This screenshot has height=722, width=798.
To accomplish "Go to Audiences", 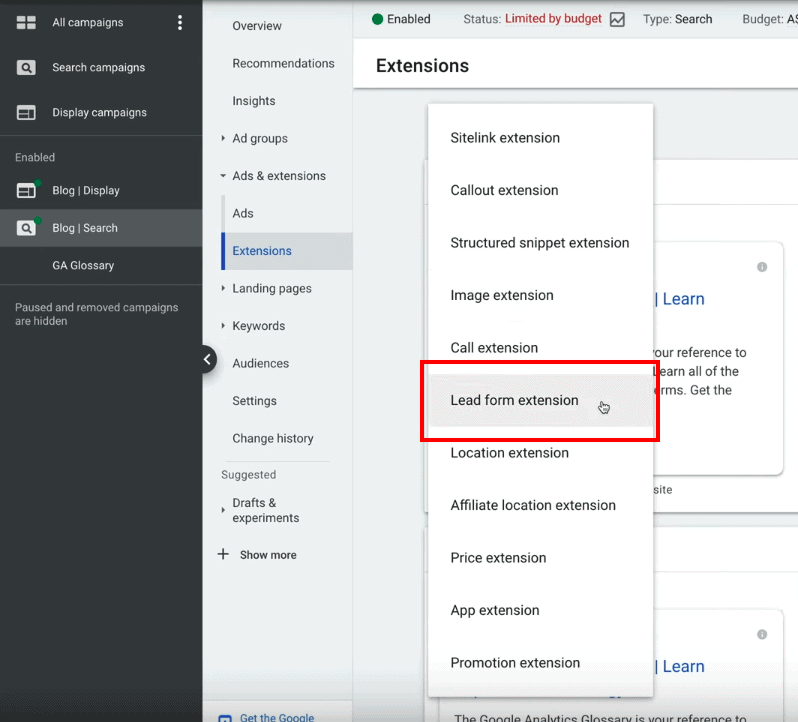I will (261, 363).
